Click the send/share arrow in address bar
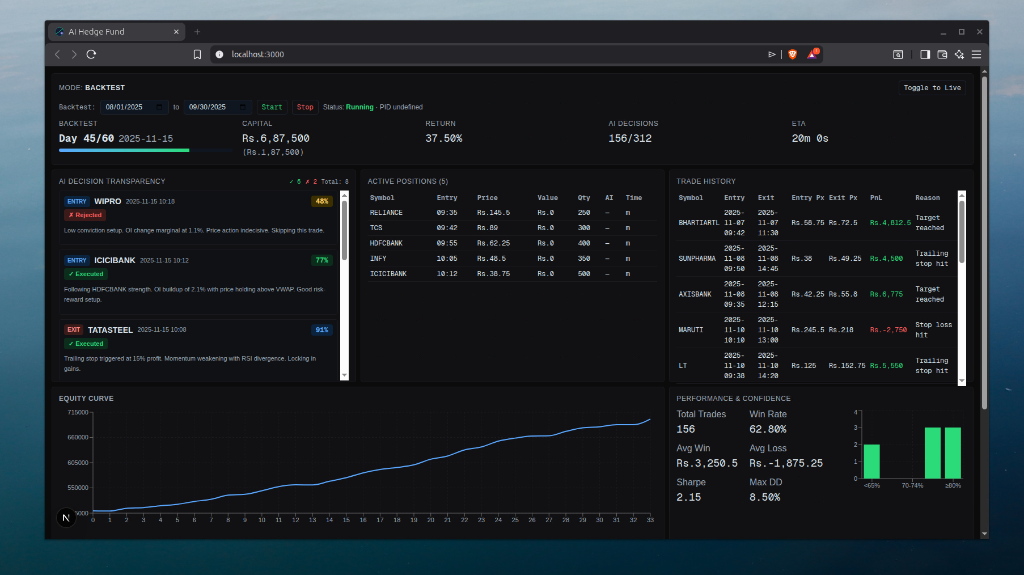This screenshot has height=575, width=1024. [771, 54]
